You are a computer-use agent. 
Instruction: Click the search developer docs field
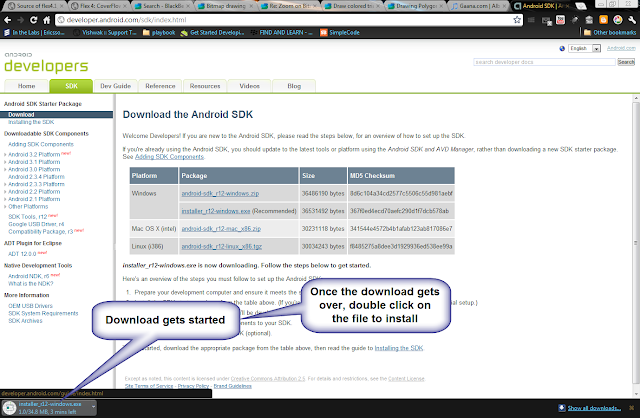point(544,62)
